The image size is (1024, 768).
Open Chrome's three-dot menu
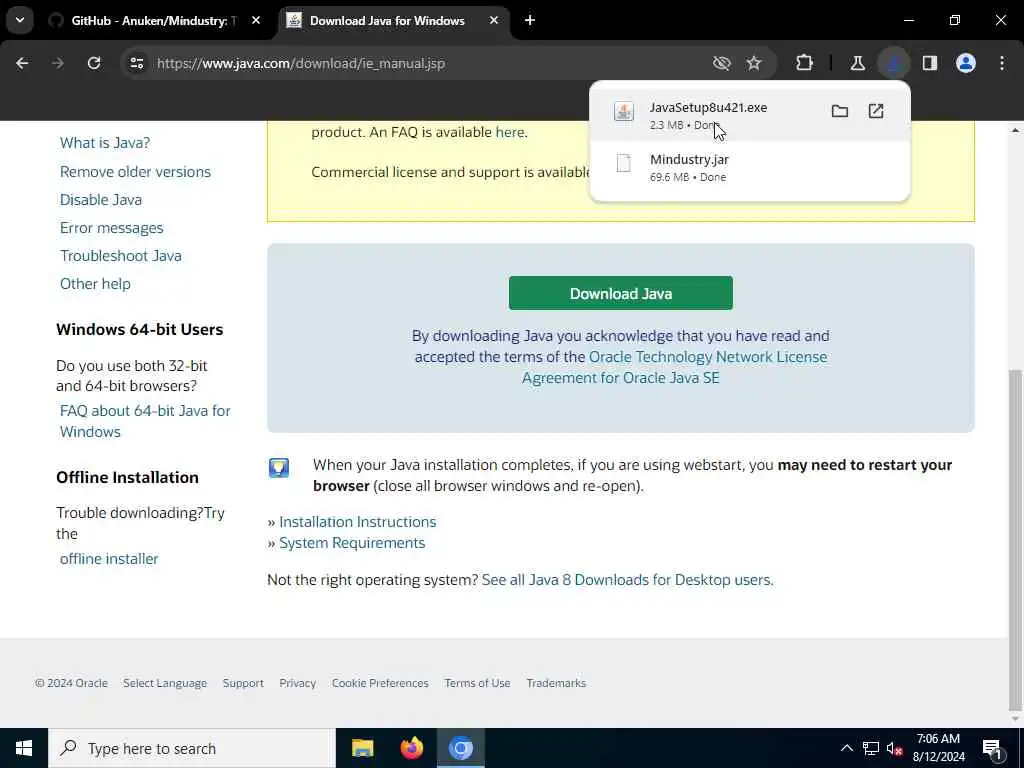tap(1002, 63)
